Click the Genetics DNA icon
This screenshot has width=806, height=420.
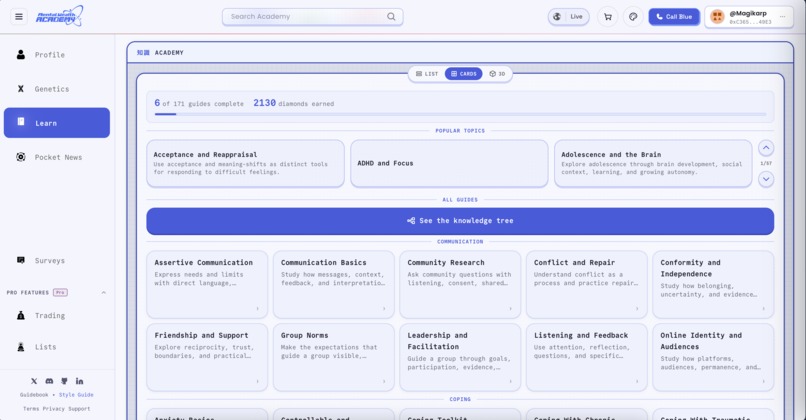pos(21,89)
